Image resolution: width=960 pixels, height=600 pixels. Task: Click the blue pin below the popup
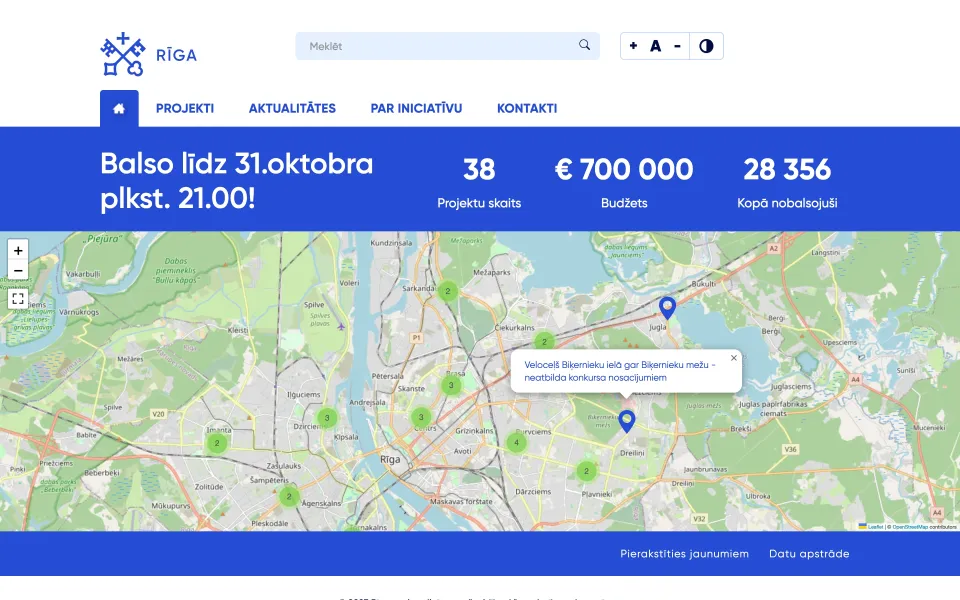626,421
